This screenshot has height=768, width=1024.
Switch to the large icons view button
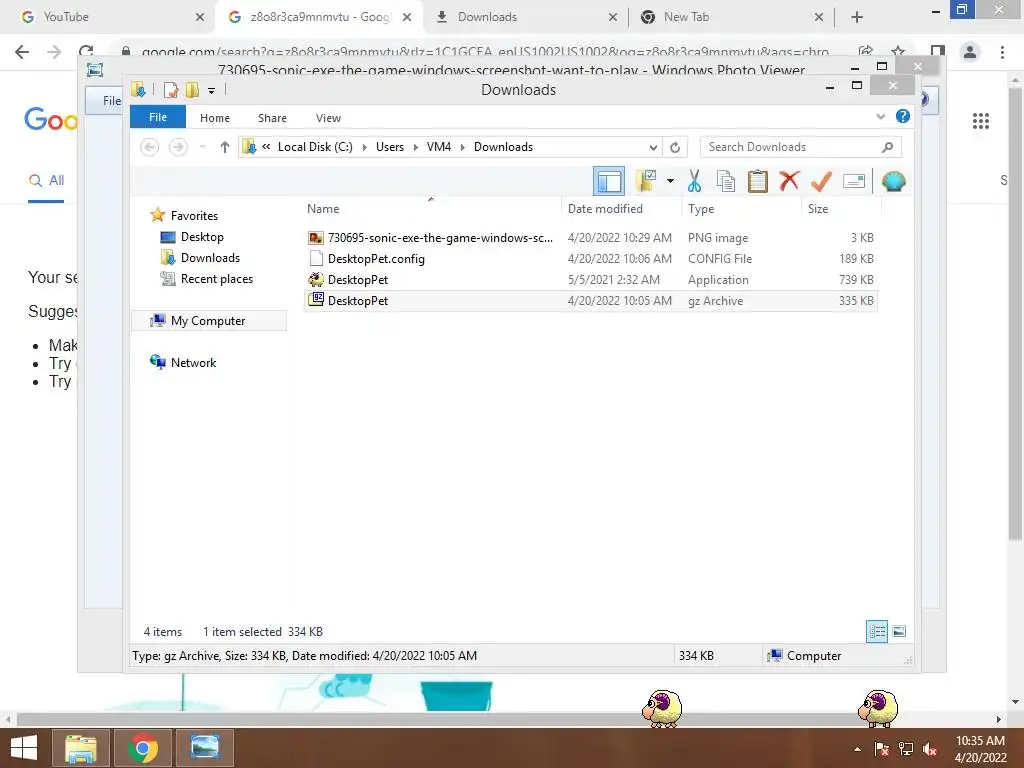pyautogui.click(x=899, y=631)
